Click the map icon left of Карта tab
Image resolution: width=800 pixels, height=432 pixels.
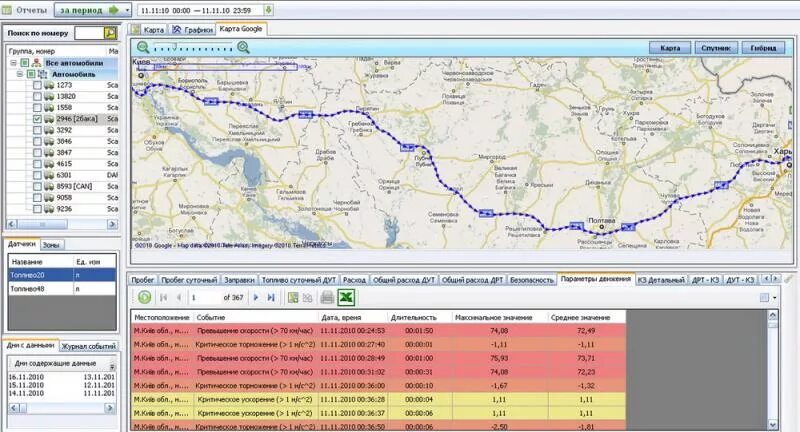pos(135,30)
